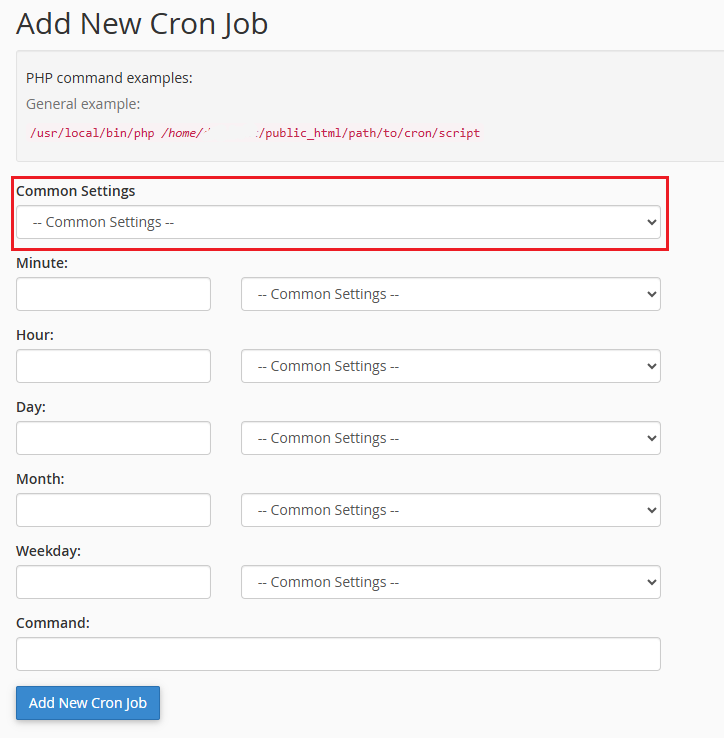Click the Command field label
Image resolution: width=724 pixels, height=738 pixels.
(53, 623)
